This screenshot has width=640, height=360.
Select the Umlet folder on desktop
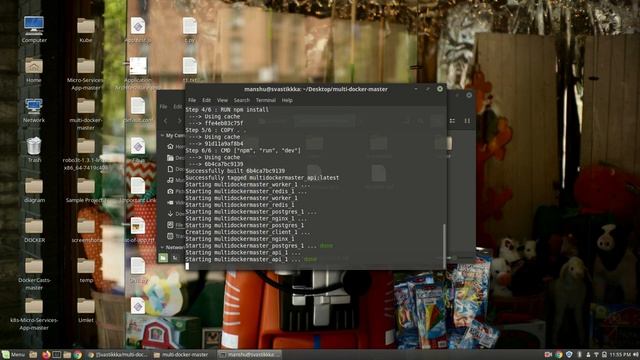click(x=86, y=310)
